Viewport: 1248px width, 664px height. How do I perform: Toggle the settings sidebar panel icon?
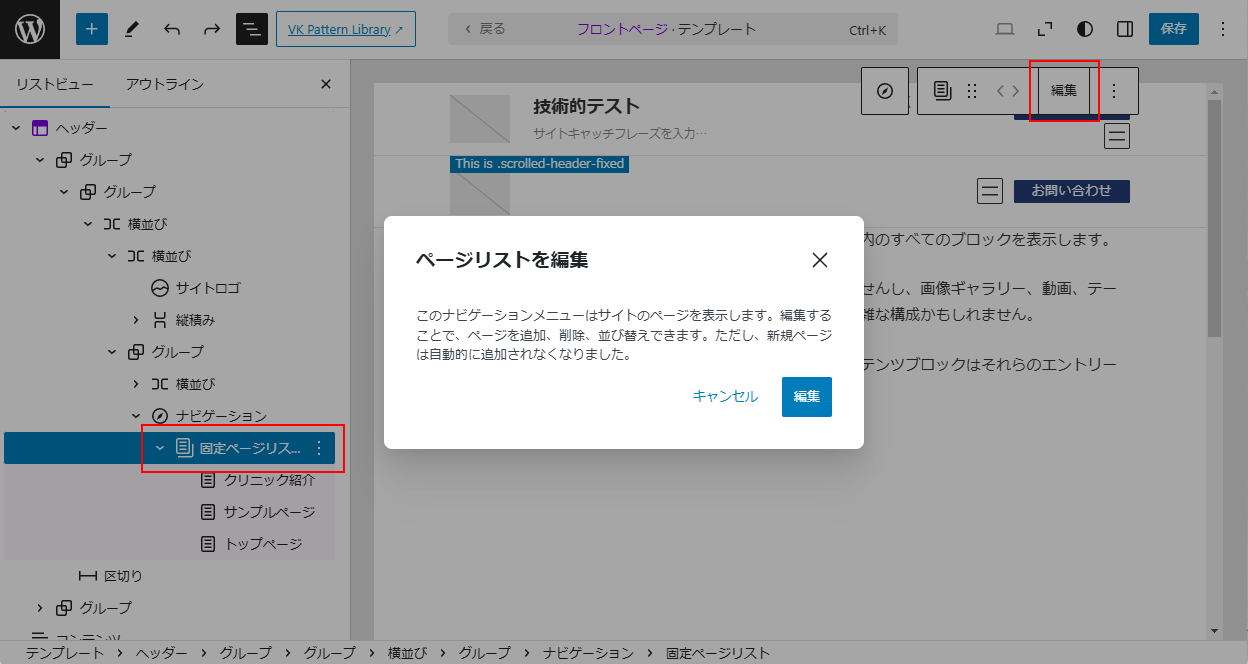(x=1125, y=29)
